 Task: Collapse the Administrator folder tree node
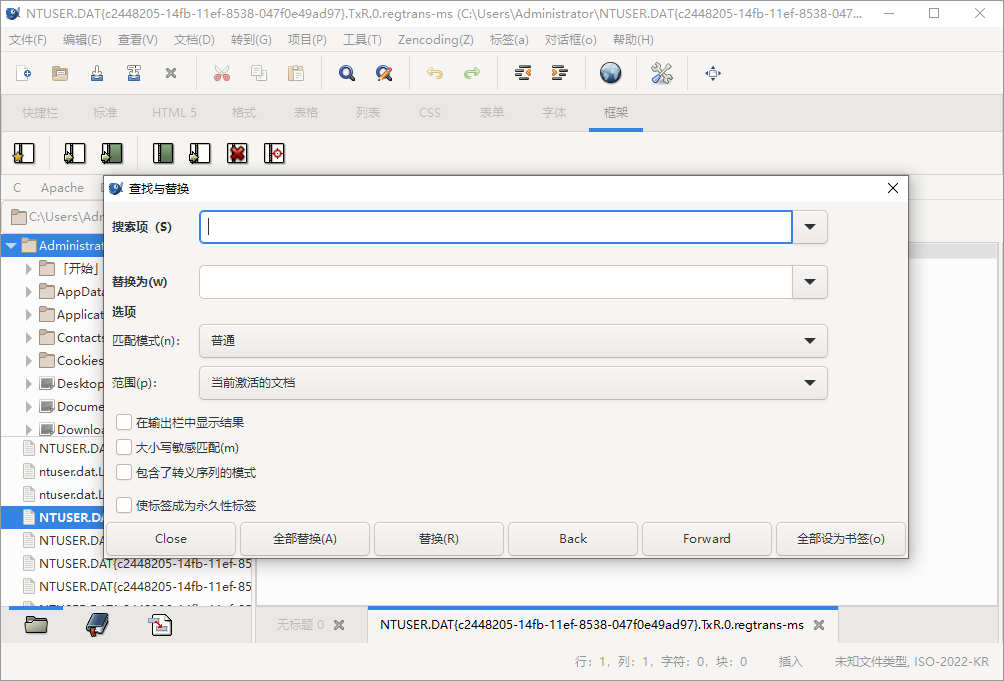[11, 246]
